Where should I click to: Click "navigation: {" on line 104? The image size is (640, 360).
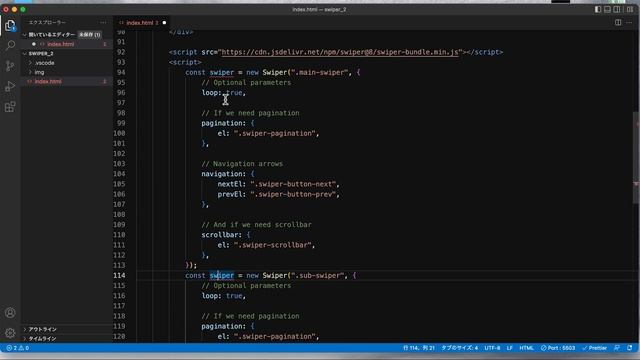pos(228,174)
